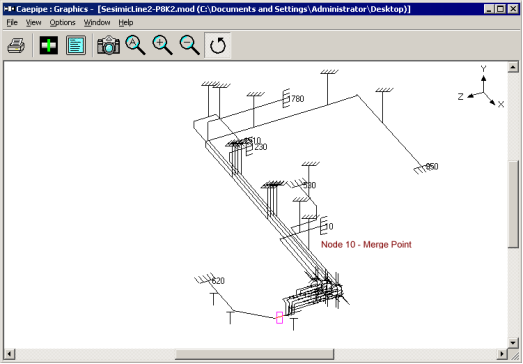The height and width of the screenshot is (364, 523).
Task: Open the Help menu
Action: tap(126, 23)
